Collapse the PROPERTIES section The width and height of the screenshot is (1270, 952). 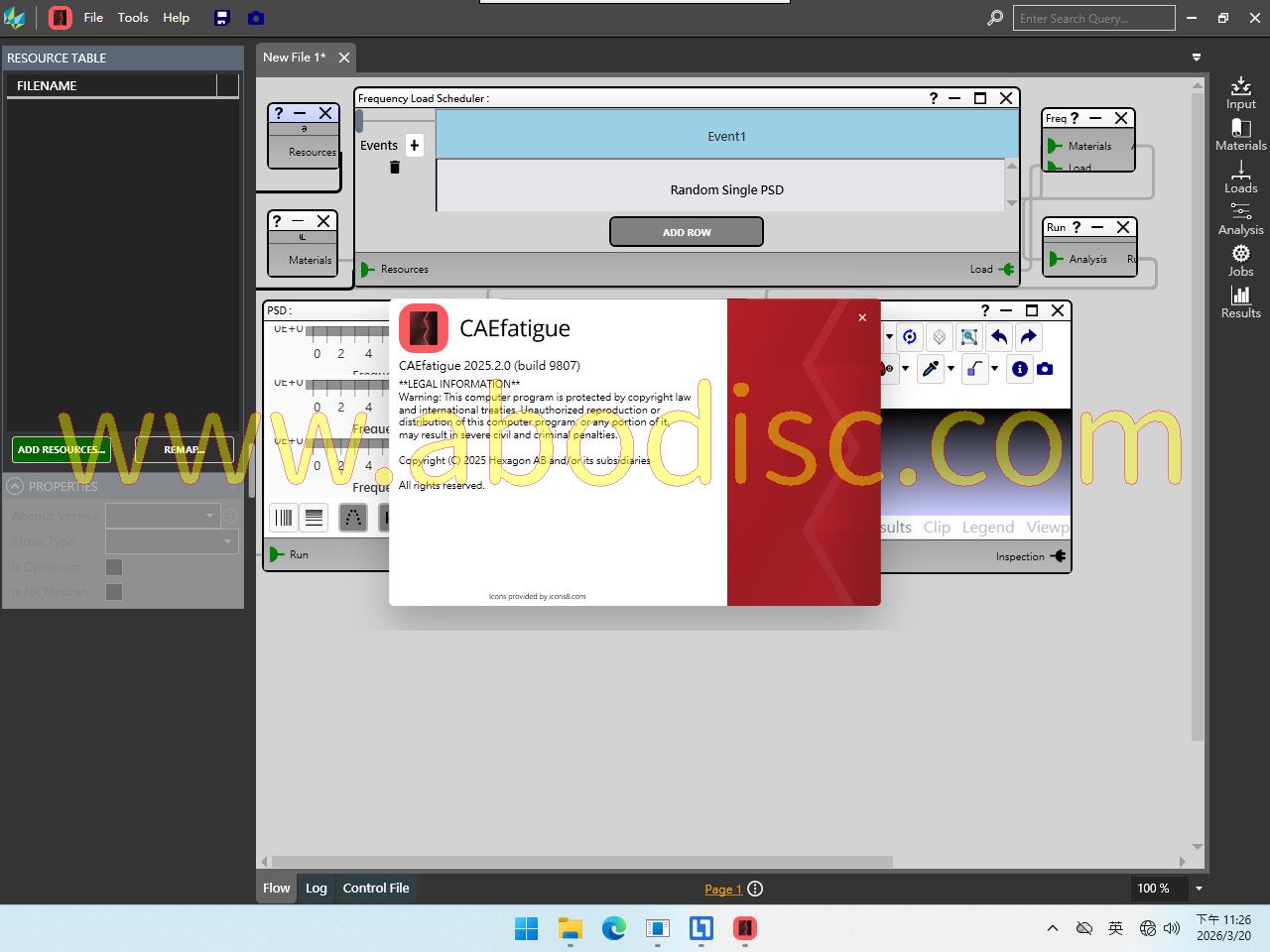tap(15, 486)
